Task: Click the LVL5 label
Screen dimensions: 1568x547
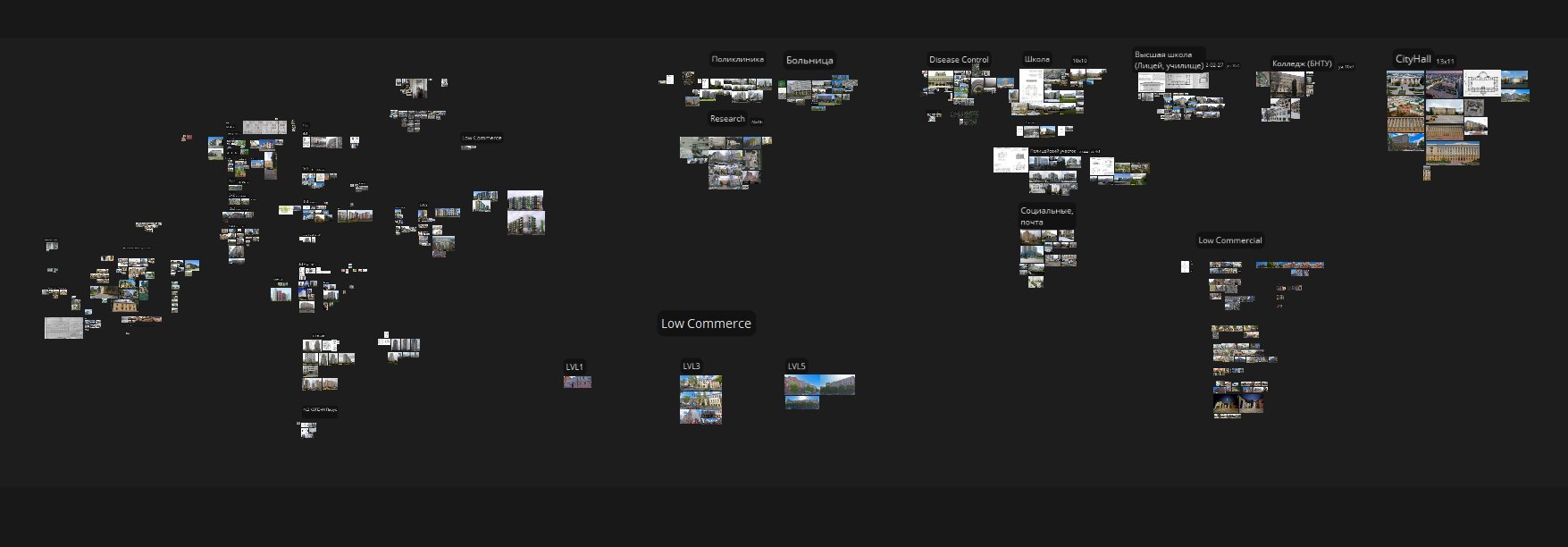Action: 796,366
